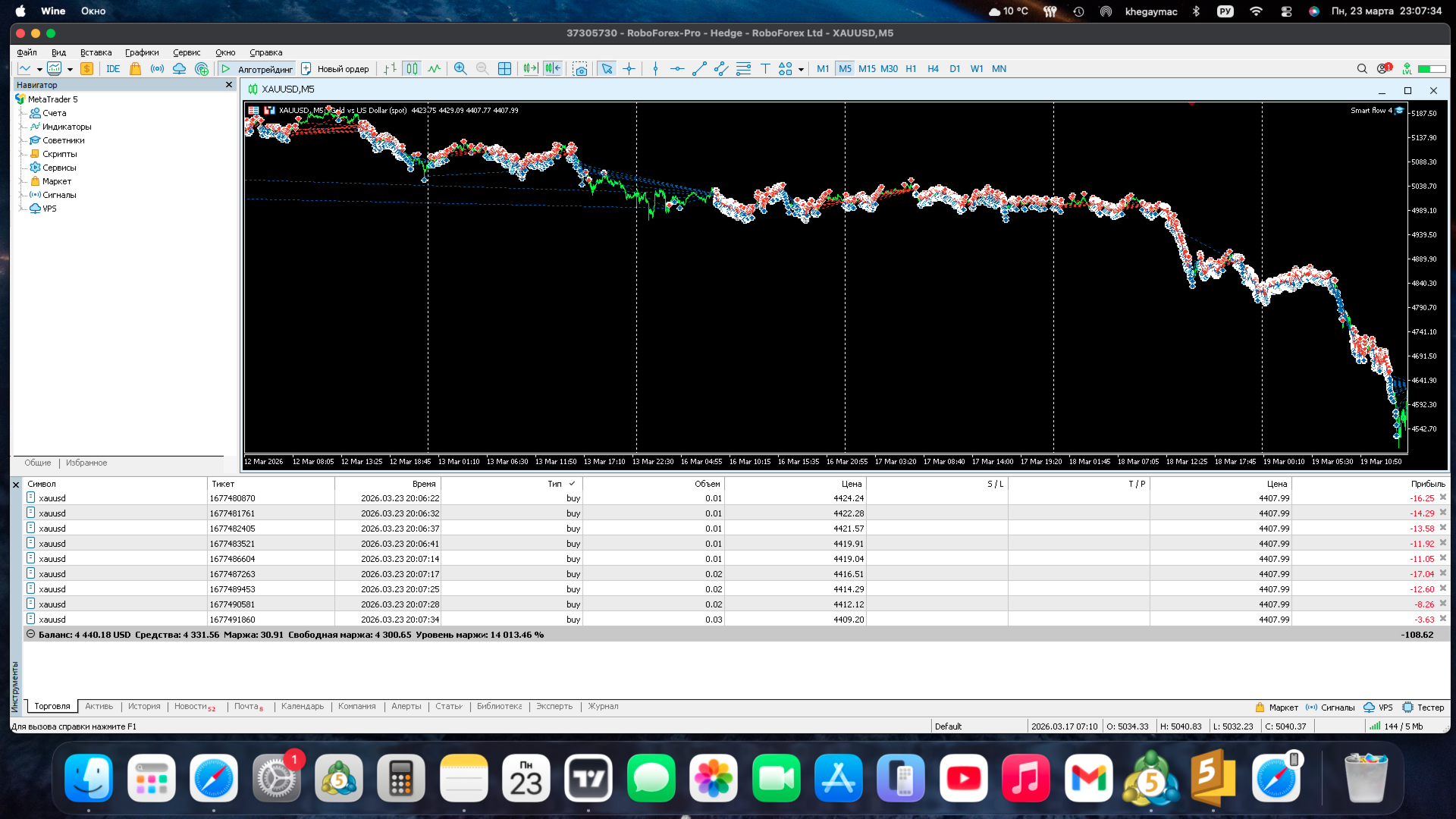Switch chart to candlestick view
1456x819 pixels.
[412, 69]
